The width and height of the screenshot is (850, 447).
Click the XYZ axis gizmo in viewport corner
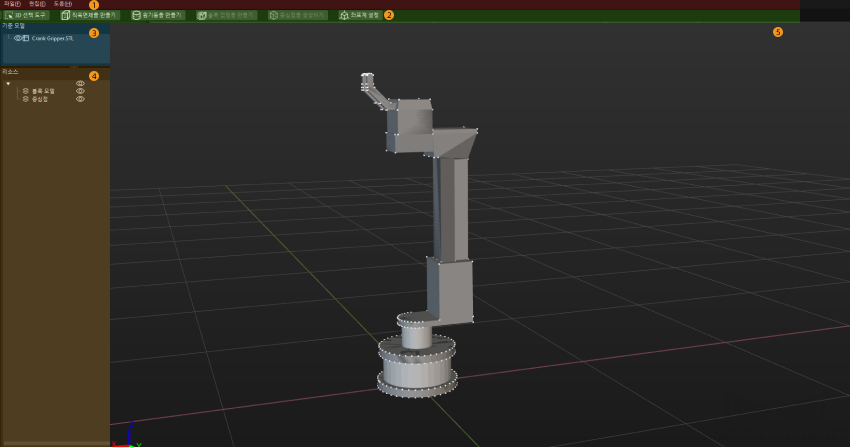pos(125,437)
